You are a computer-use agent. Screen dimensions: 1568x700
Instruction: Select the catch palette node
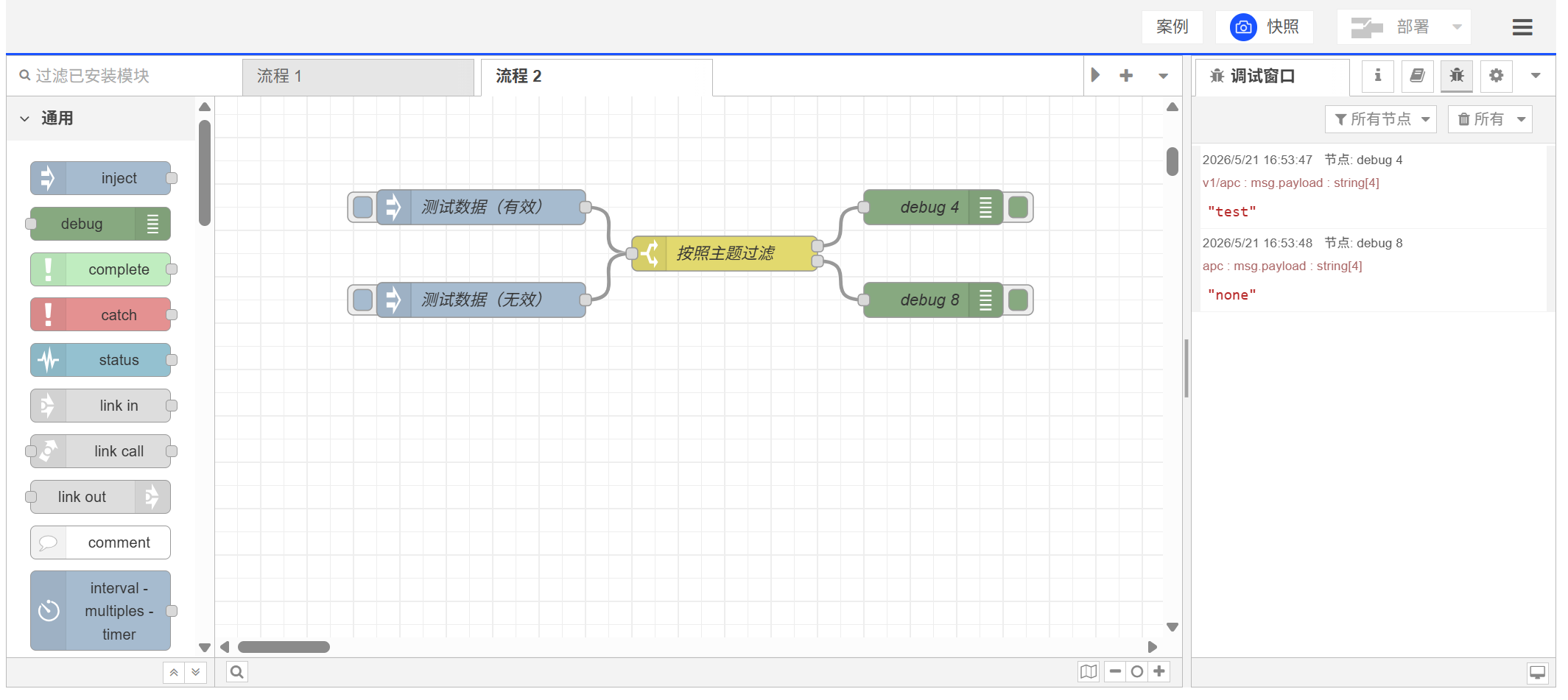click(x=101, y=315)
